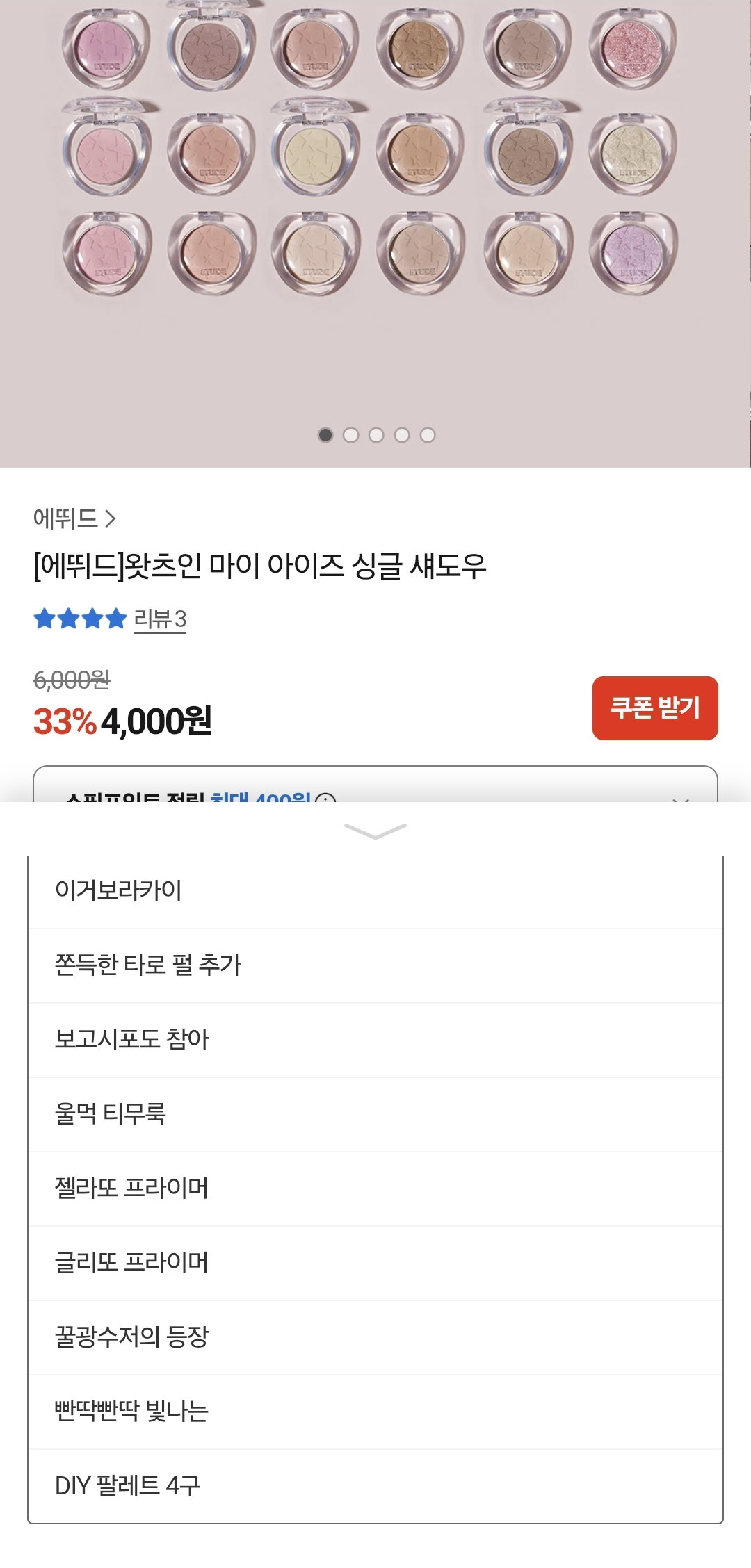Screen dimensions: 751x1568
Task: Switch to the second carousel dot
Action: coord(351,435)
